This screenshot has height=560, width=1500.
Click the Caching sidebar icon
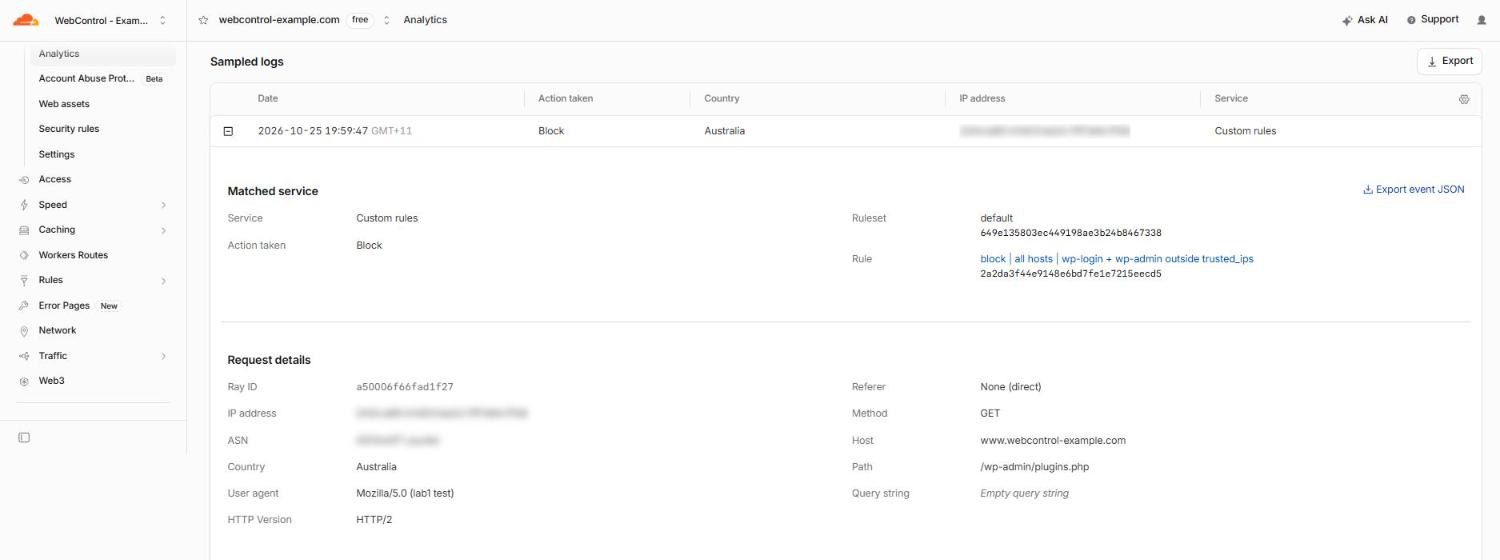point(24,230)
